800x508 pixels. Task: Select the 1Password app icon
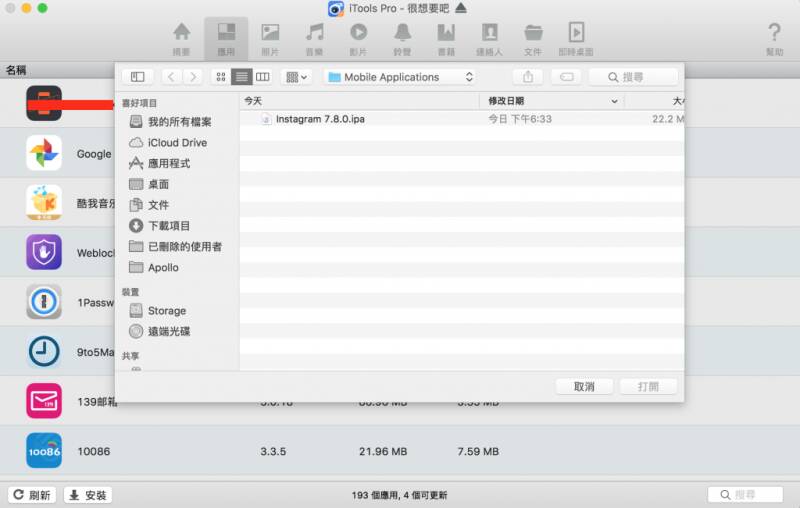(44, 301)
